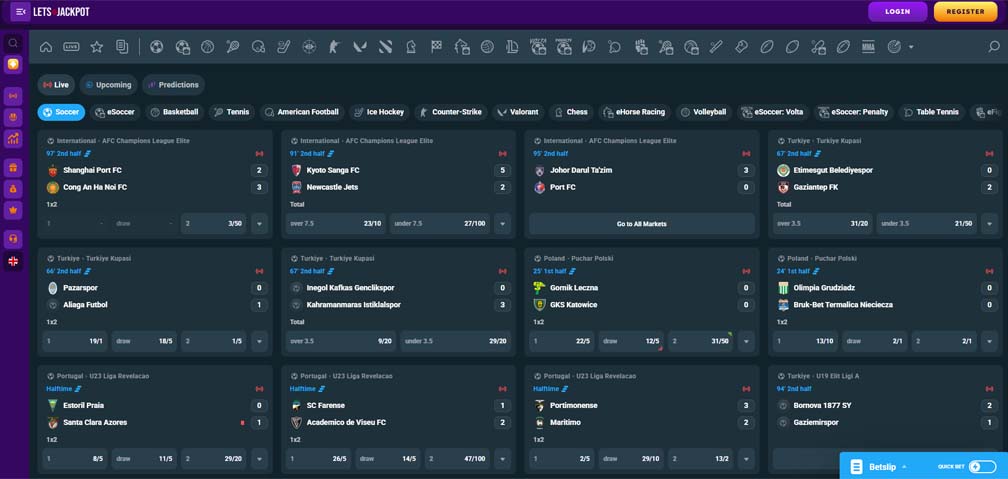Viewport: 1008px width, 479px height.
Task: Click Go to All Markets for Johor match
Action: [642, 224]
